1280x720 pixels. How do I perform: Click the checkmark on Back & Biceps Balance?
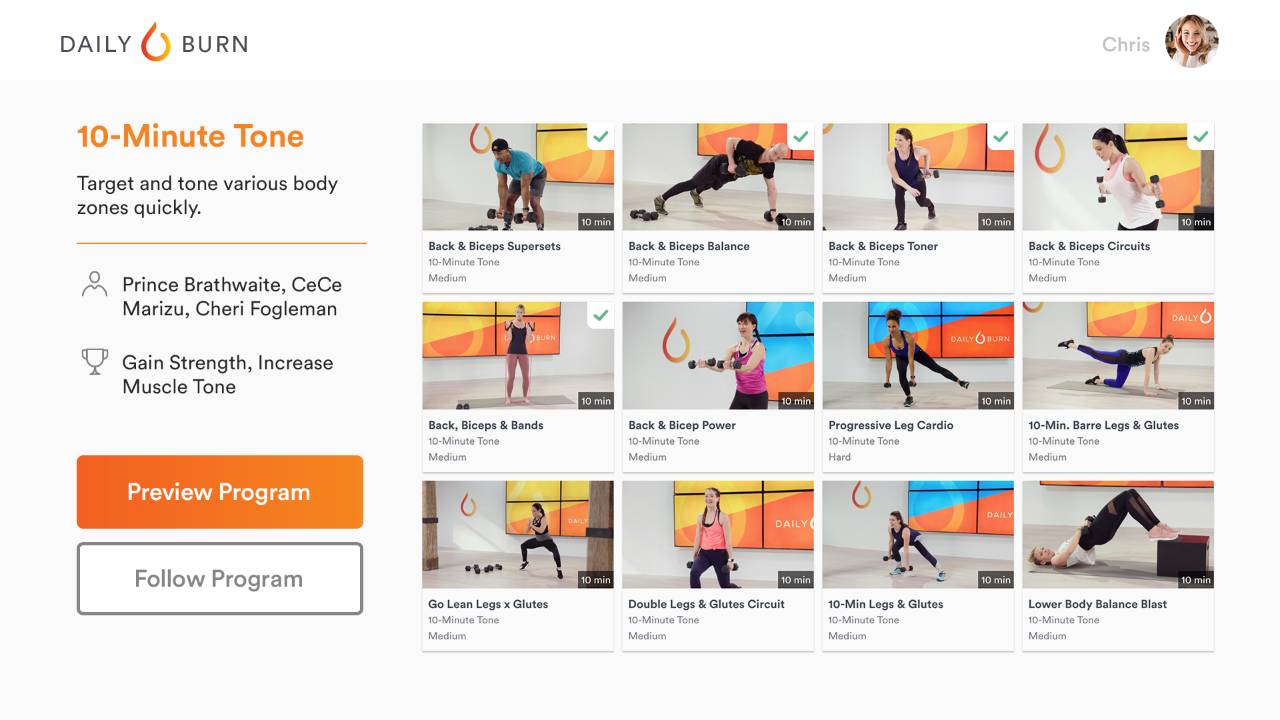pos(801,136)
